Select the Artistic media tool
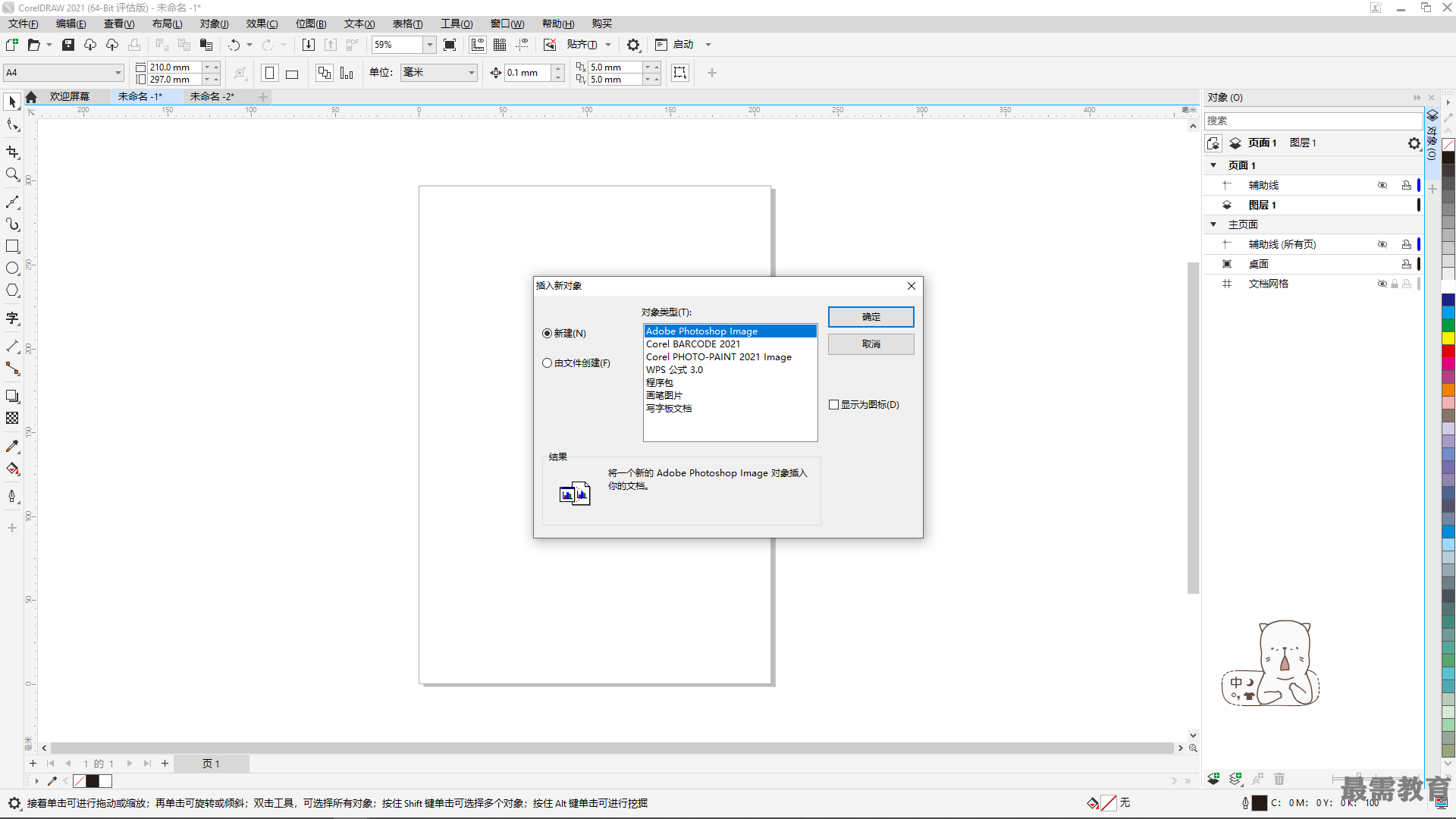 click(12, 224)
